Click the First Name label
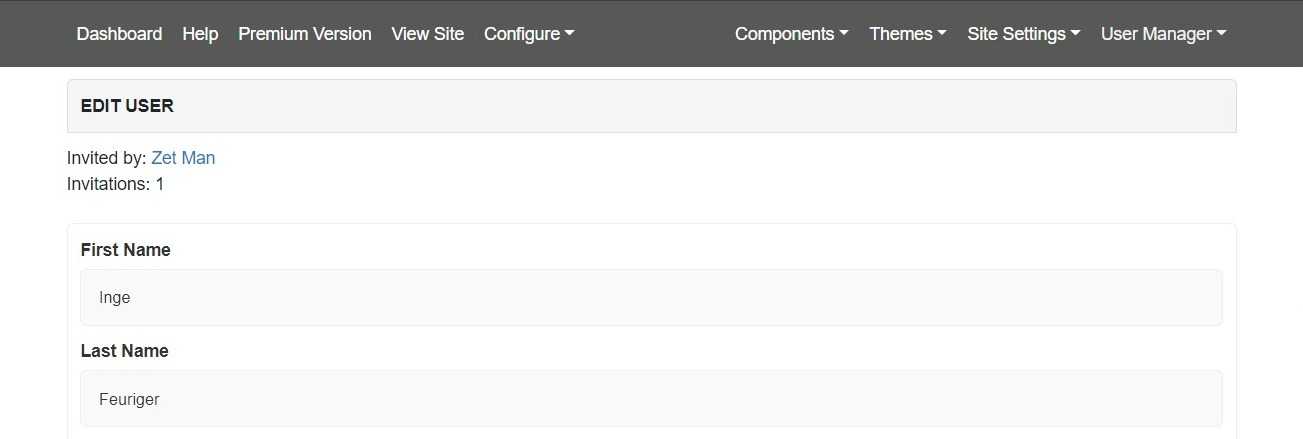 (x=125, y=250)
